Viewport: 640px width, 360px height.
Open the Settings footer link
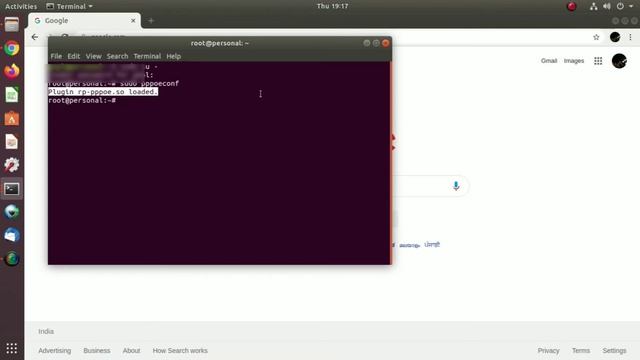click(x=614, y=351)
